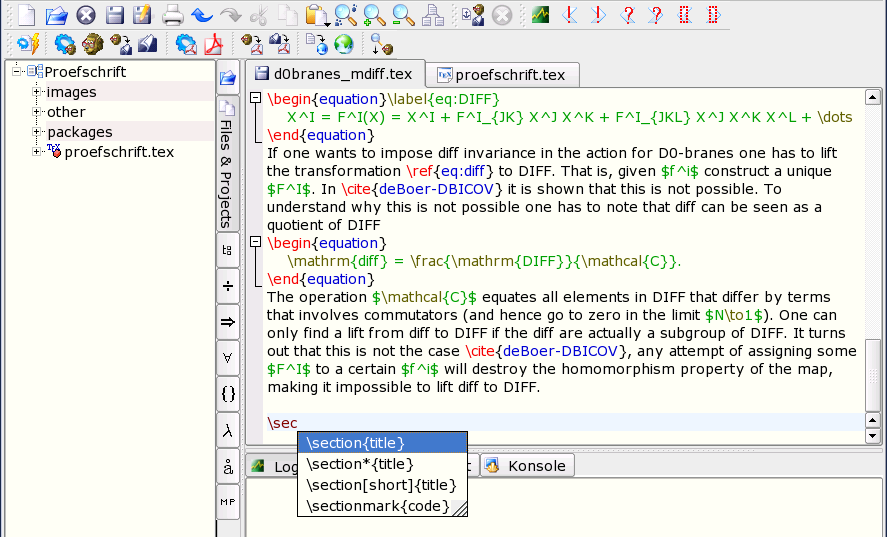Jump to the next LaTeX error

pos(598,15)
